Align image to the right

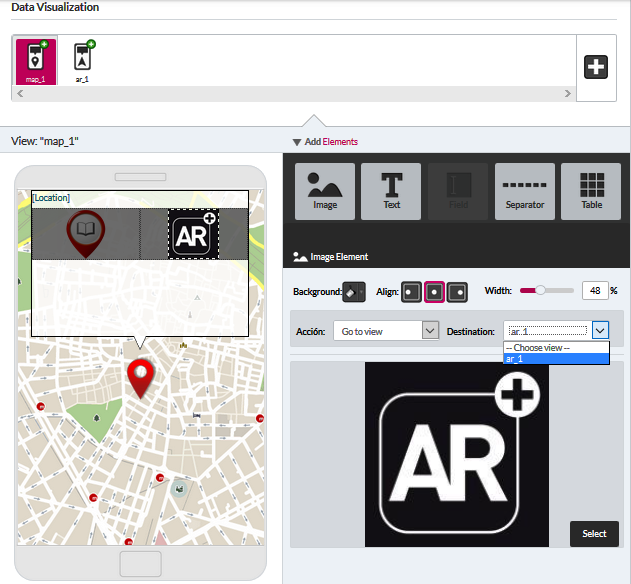point(457,292)
